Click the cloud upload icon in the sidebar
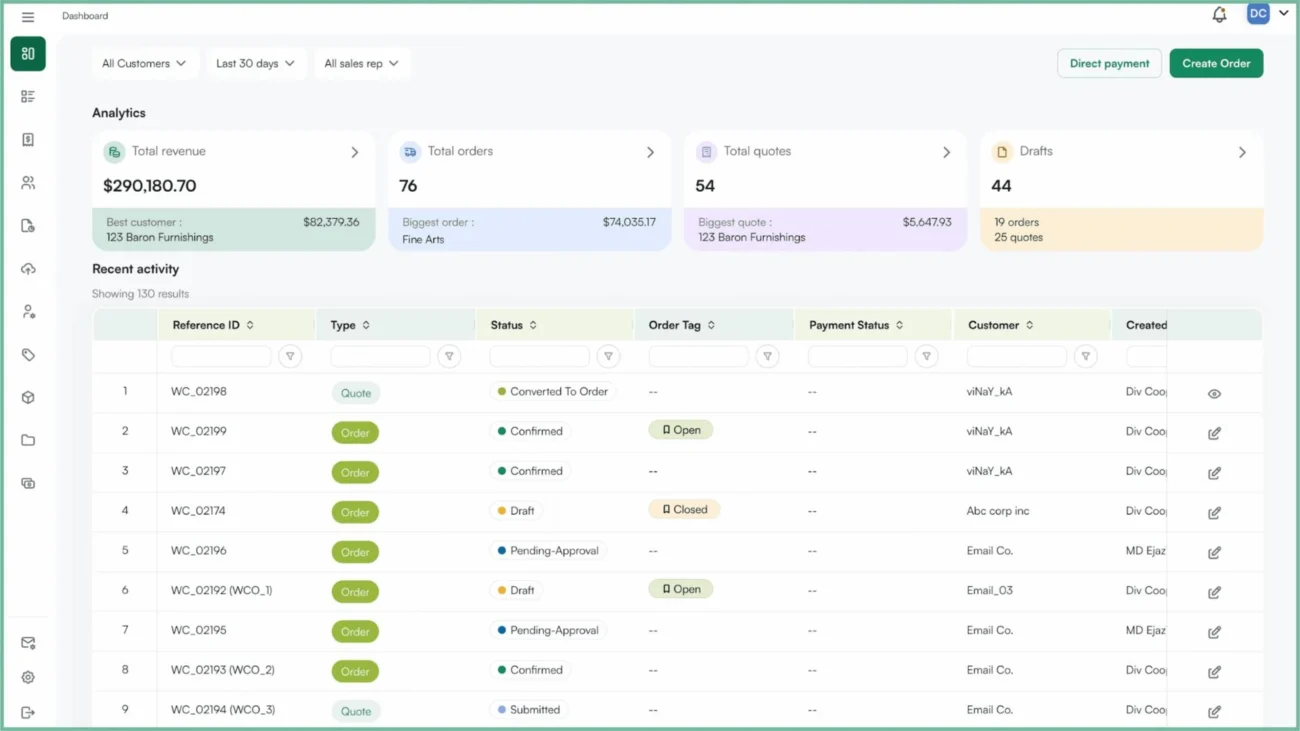 (x=27, y=268)
